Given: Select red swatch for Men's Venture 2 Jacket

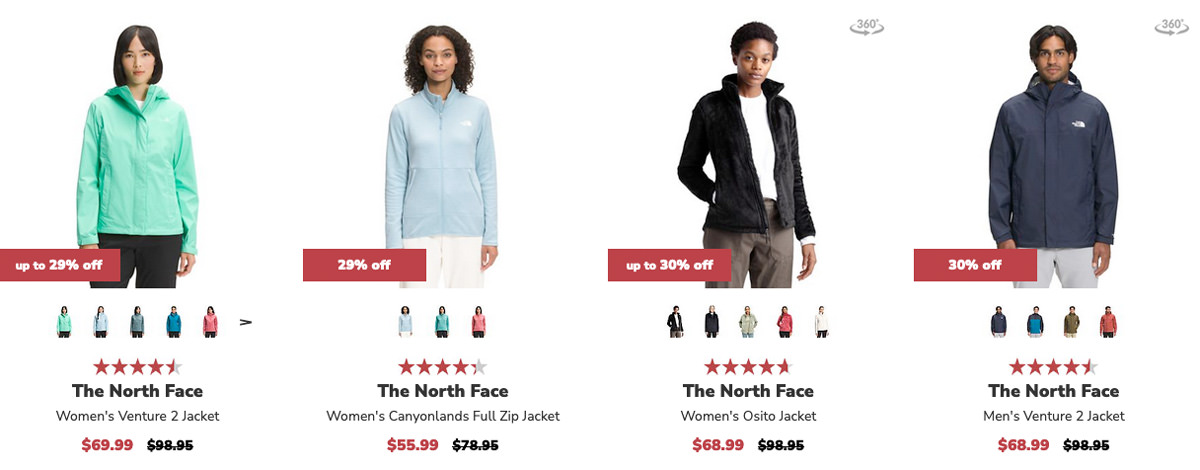Looking at the screenshot, I should tap(1108, 322).
